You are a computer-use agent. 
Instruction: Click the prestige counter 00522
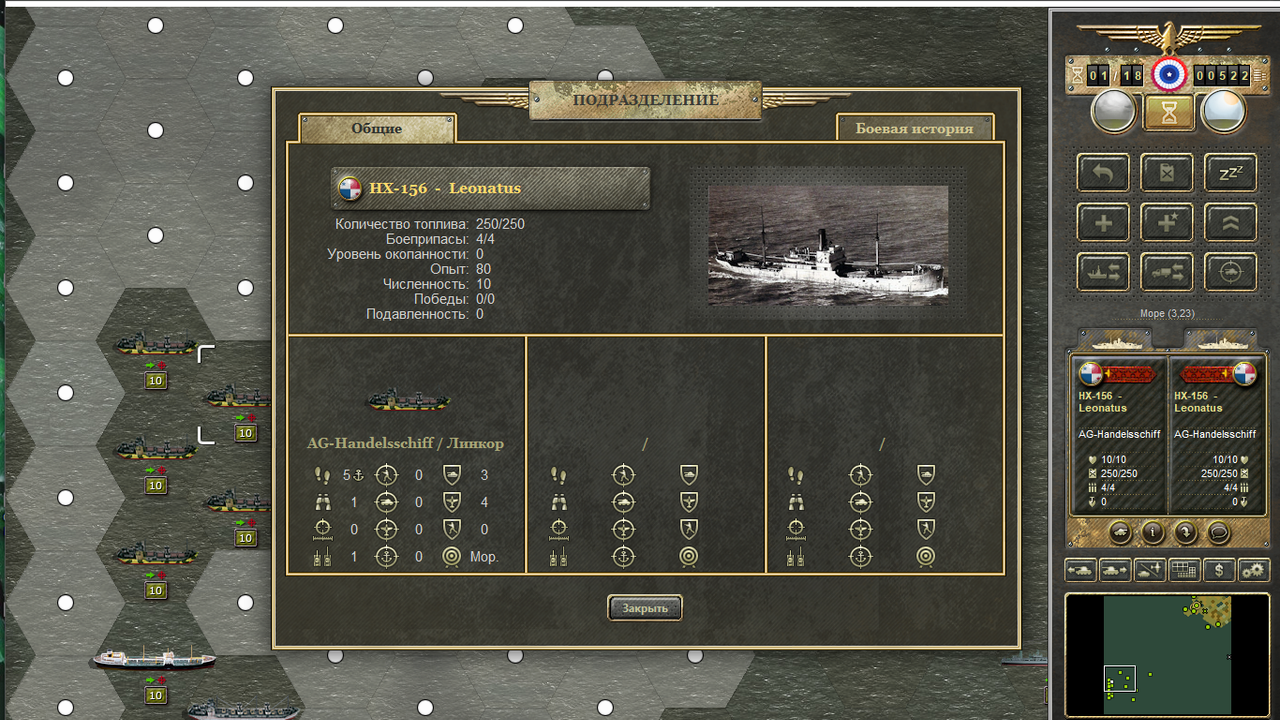click(x=1221, y=75)
